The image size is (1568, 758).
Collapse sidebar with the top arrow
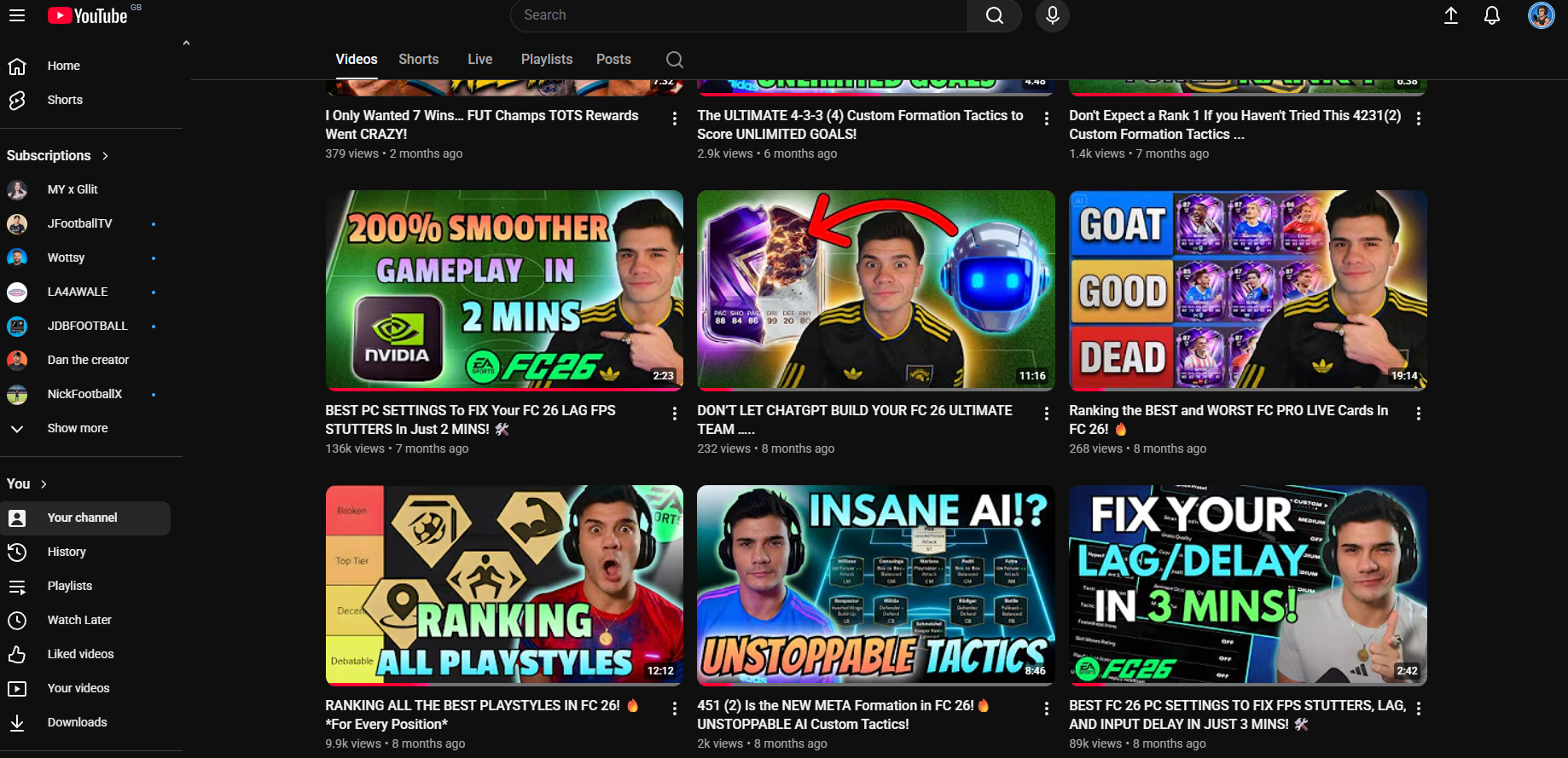pos(186,43)
